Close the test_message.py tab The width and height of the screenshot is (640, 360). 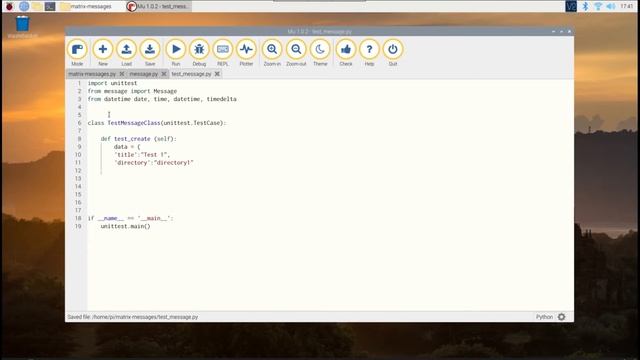(x=217, y=74)
